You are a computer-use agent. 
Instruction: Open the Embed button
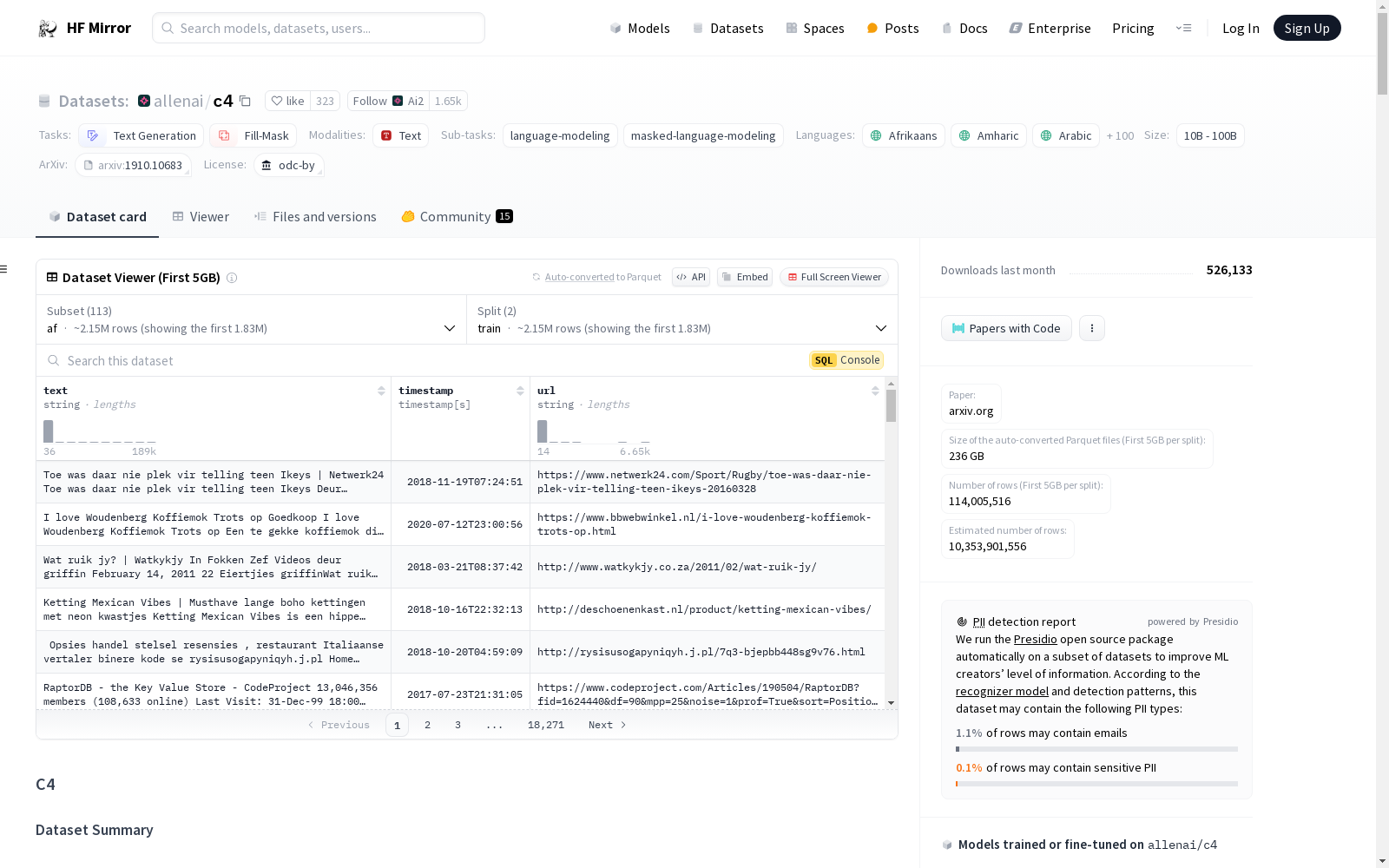[745, 277]
